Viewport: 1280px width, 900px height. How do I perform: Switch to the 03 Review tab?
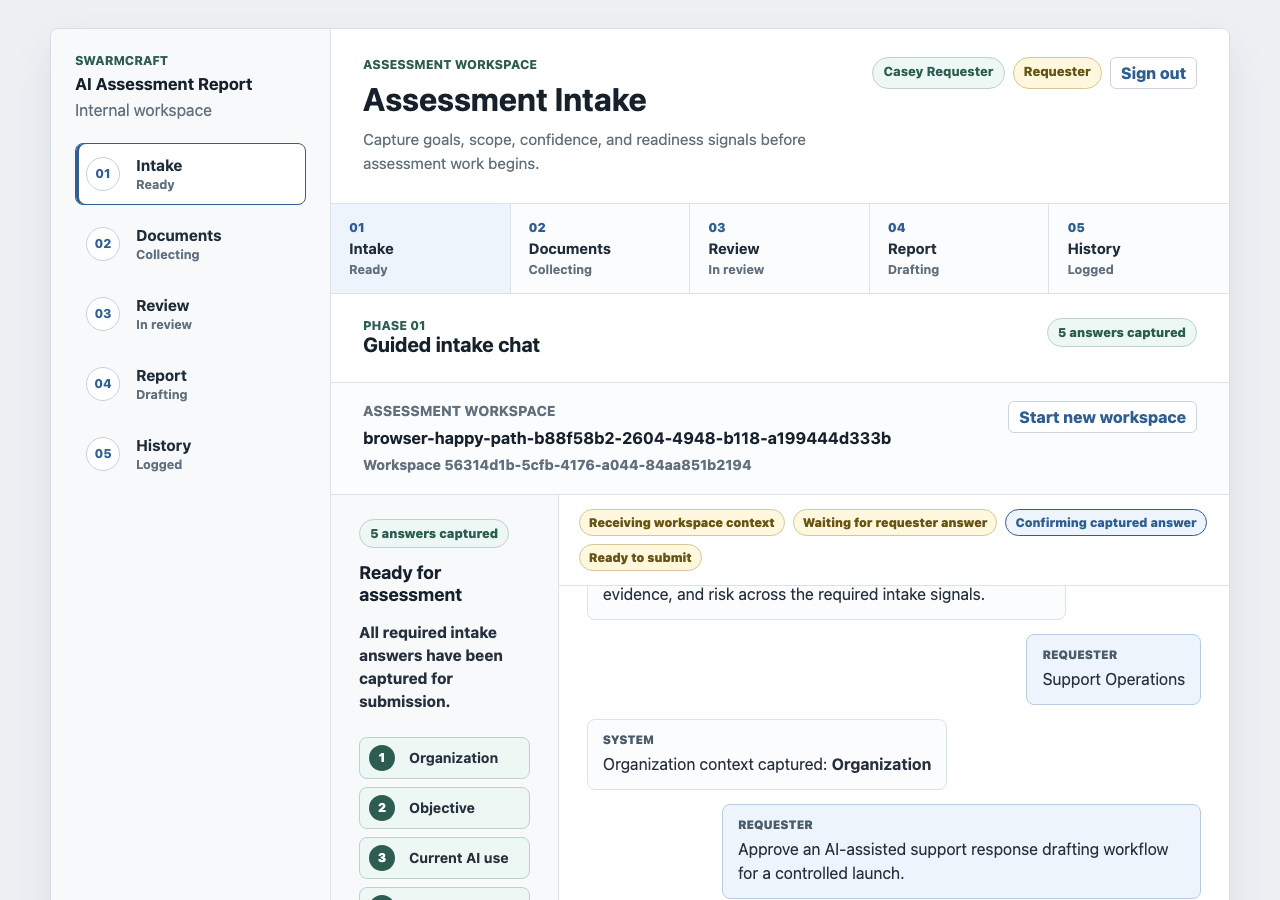point(779,249)
